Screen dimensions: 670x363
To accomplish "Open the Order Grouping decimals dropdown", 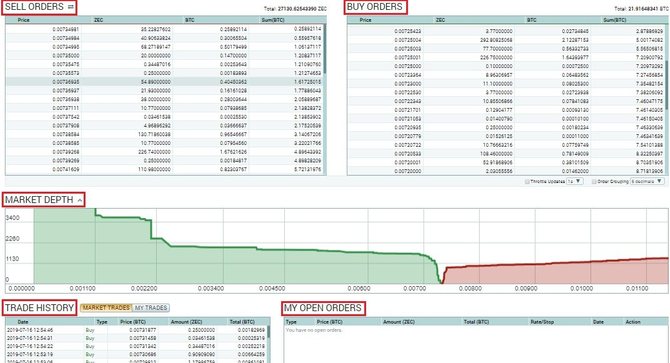I will 648,181.
